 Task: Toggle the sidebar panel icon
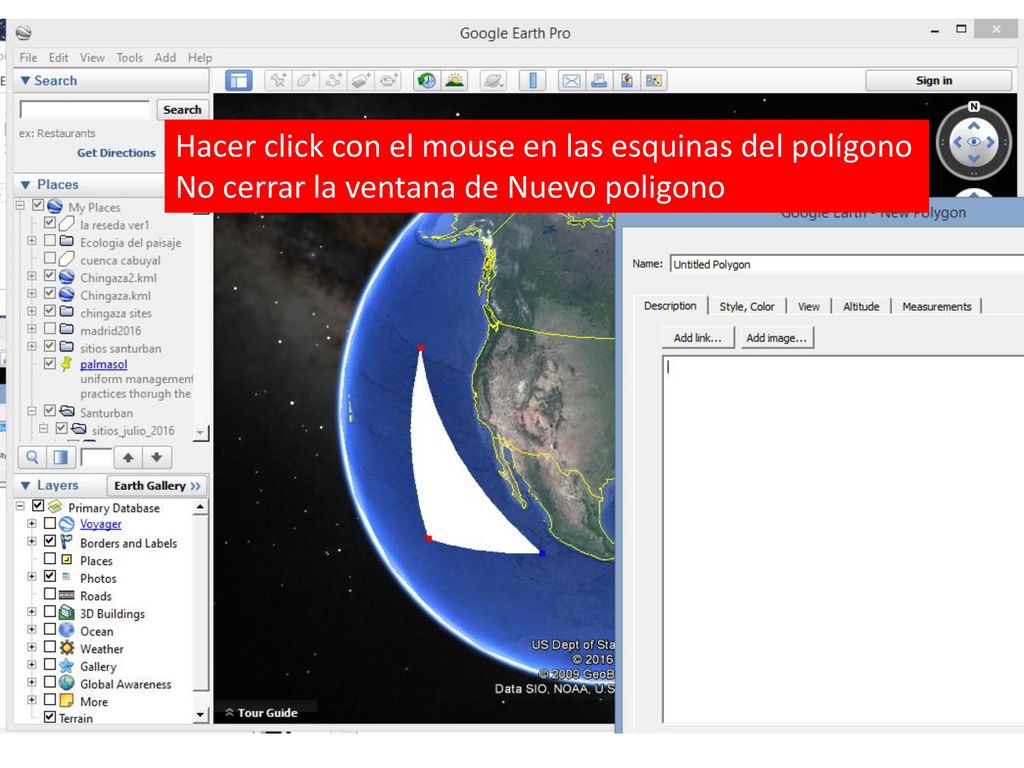239,80
